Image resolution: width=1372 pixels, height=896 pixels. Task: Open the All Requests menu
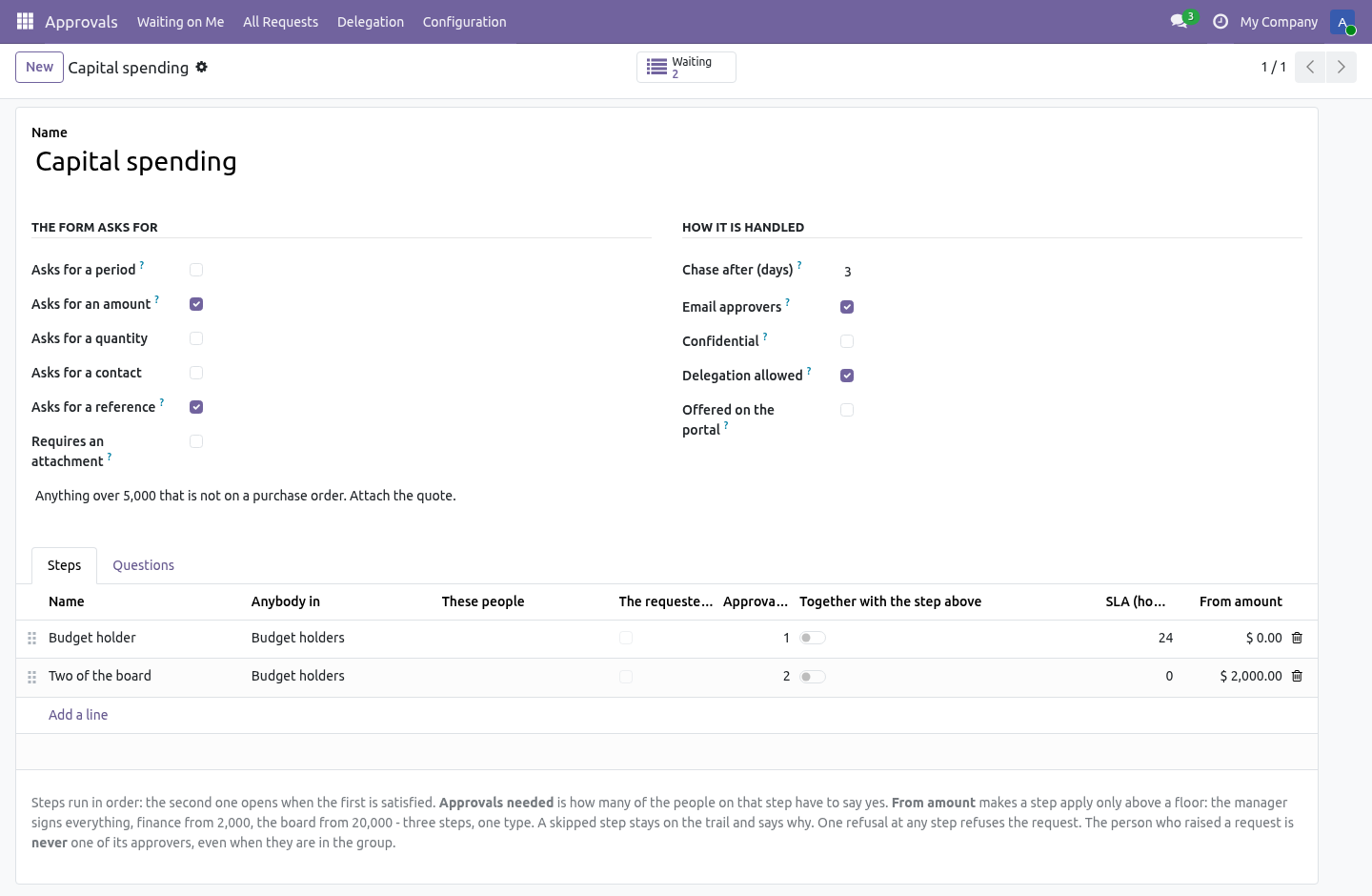click(280, 21)
